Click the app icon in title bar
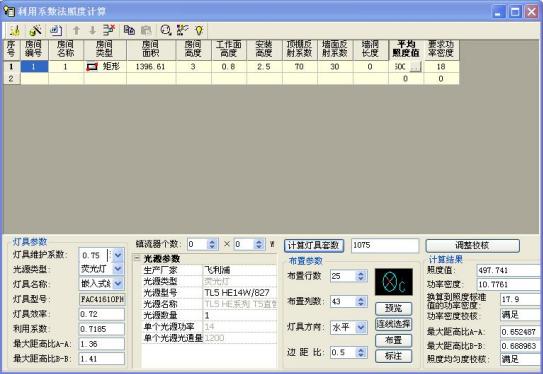 [9, 11]
